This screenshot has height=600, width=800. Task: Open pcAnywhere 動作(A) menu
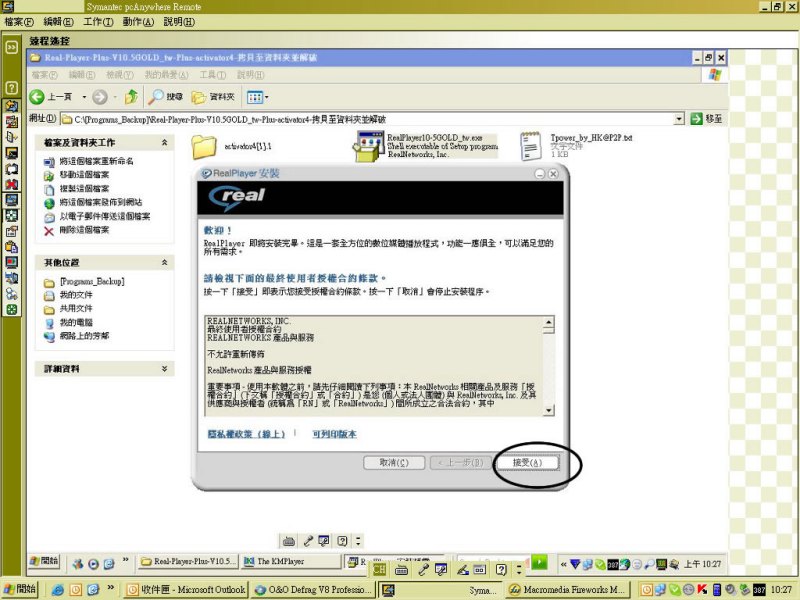coord(138,22)
